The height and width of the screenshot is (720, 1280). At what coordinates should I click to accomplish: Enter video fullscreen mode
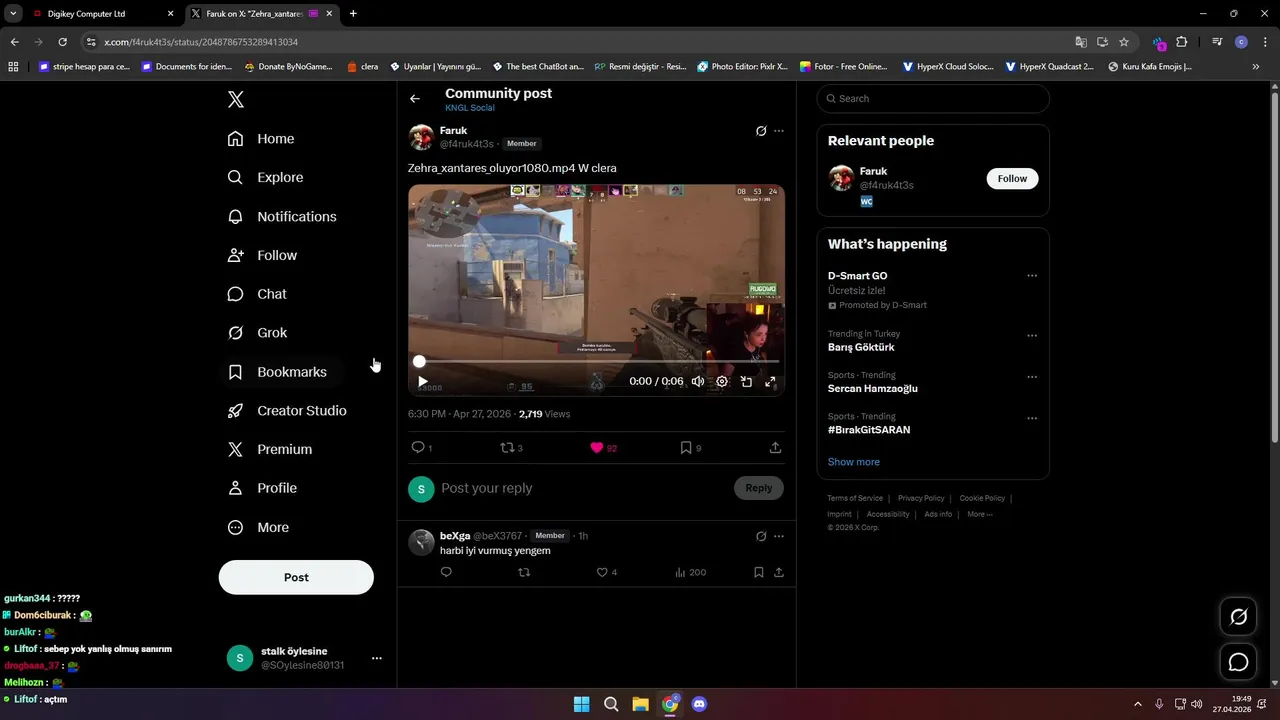coord(770,382)
